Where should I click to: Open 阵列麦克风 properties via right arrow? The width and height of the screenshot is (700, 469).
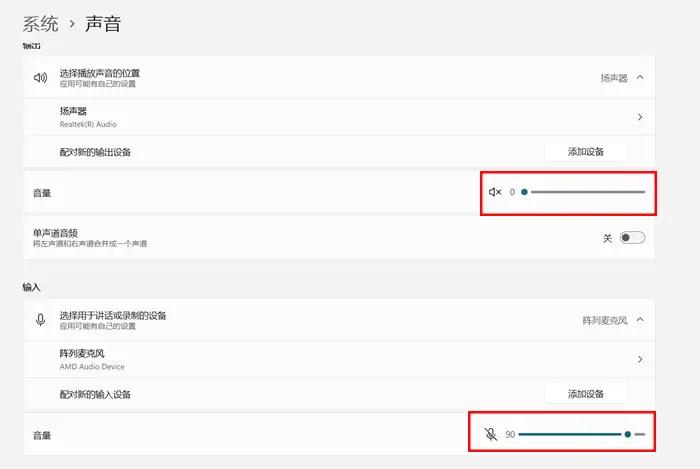[639, 359]
